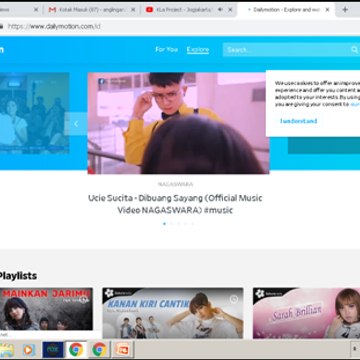Select the dimmed previous slide thumbnail
Viewport: 360px width, 360px height.
35,113
